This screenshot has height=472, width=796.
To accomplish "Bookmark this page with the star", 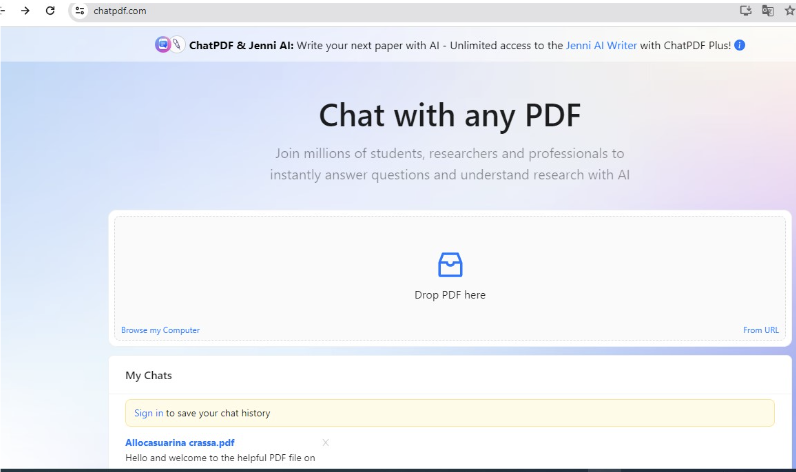I will (789, 10).
